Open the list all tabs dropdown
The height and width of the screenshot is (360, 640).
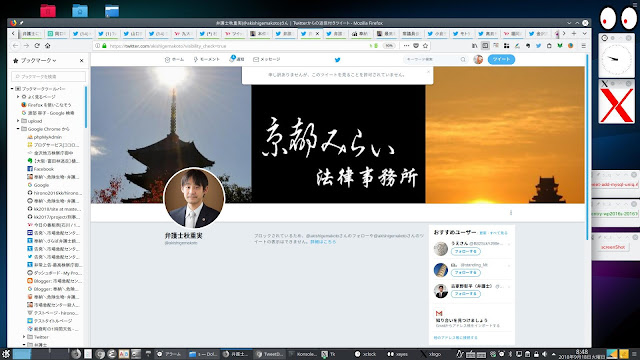click(x=584, y=33)
